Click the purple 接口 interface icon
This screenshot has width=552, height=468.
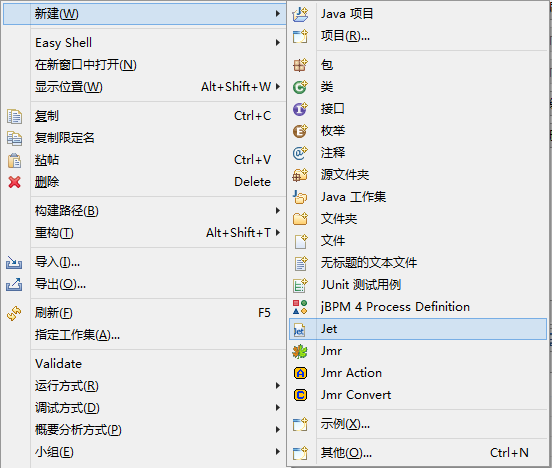300,109
